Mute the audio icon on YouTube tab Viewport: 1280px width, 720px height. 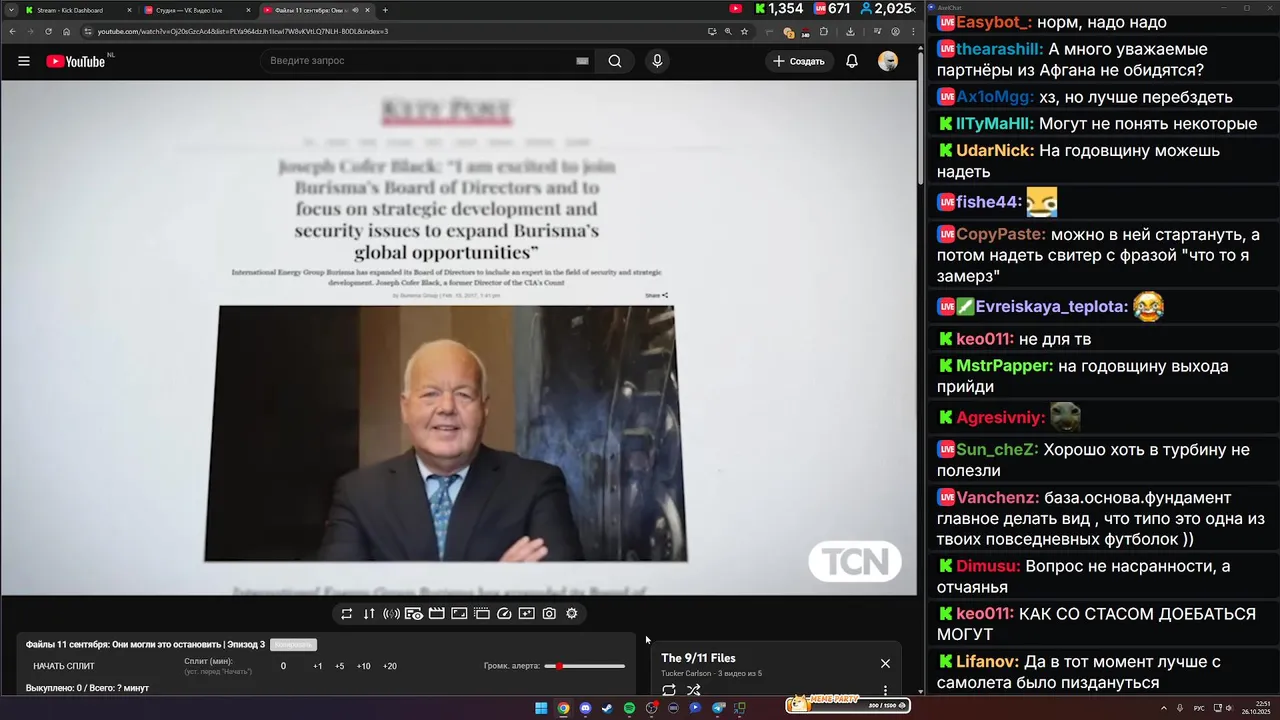coord(354,10)
